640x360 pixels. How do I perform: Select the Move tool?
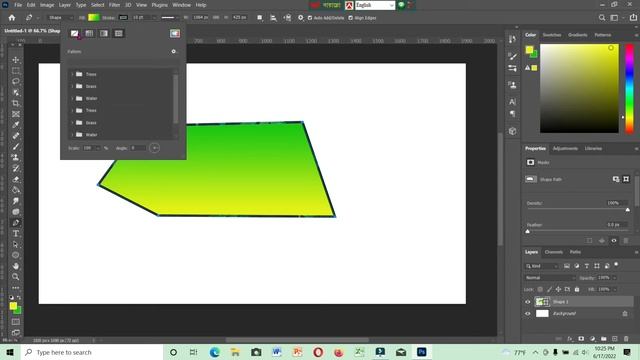tap(16, 60)
